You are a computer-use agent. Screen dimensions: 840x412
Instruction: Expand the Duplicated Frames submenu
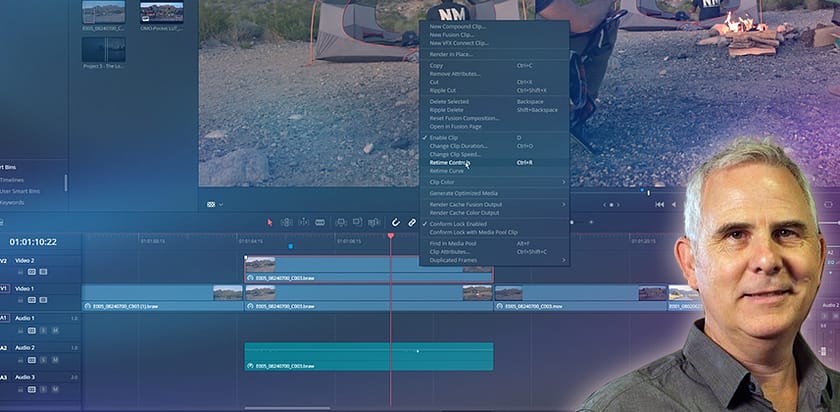493,260
